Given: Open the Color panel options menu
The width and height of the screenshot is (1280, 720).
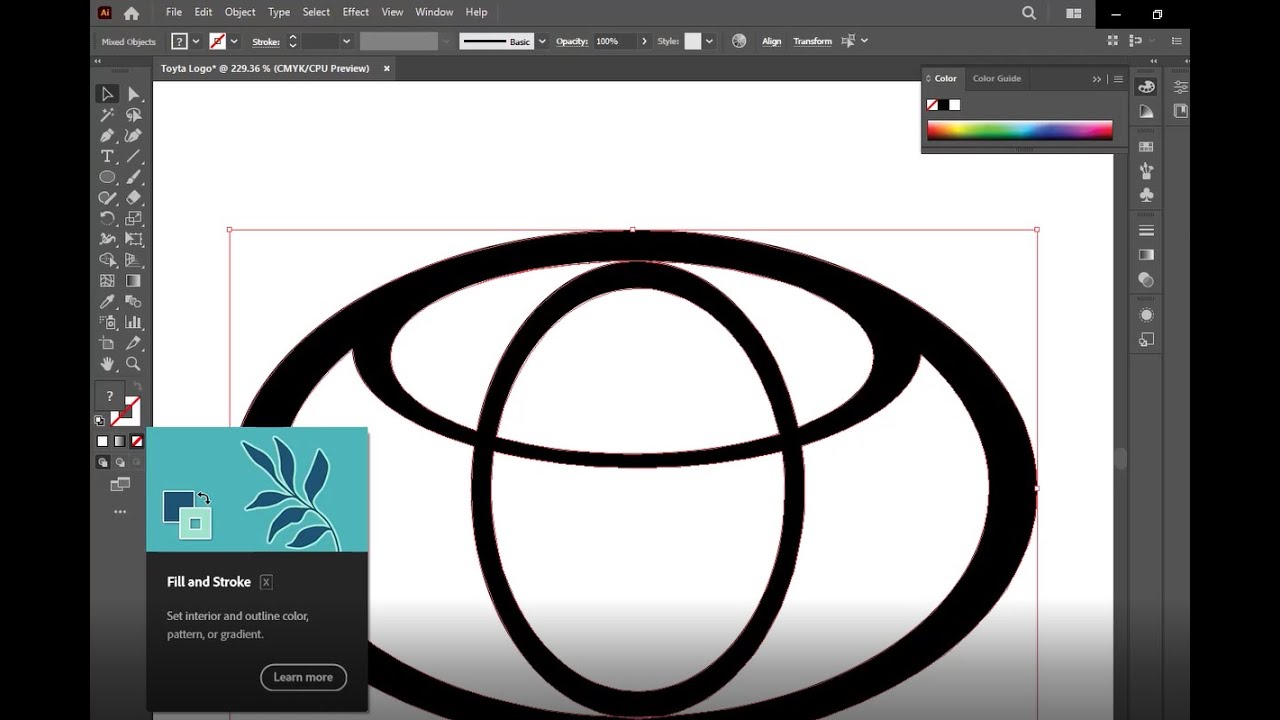Looking at the screenshot, I should [x=1118, y=79].
